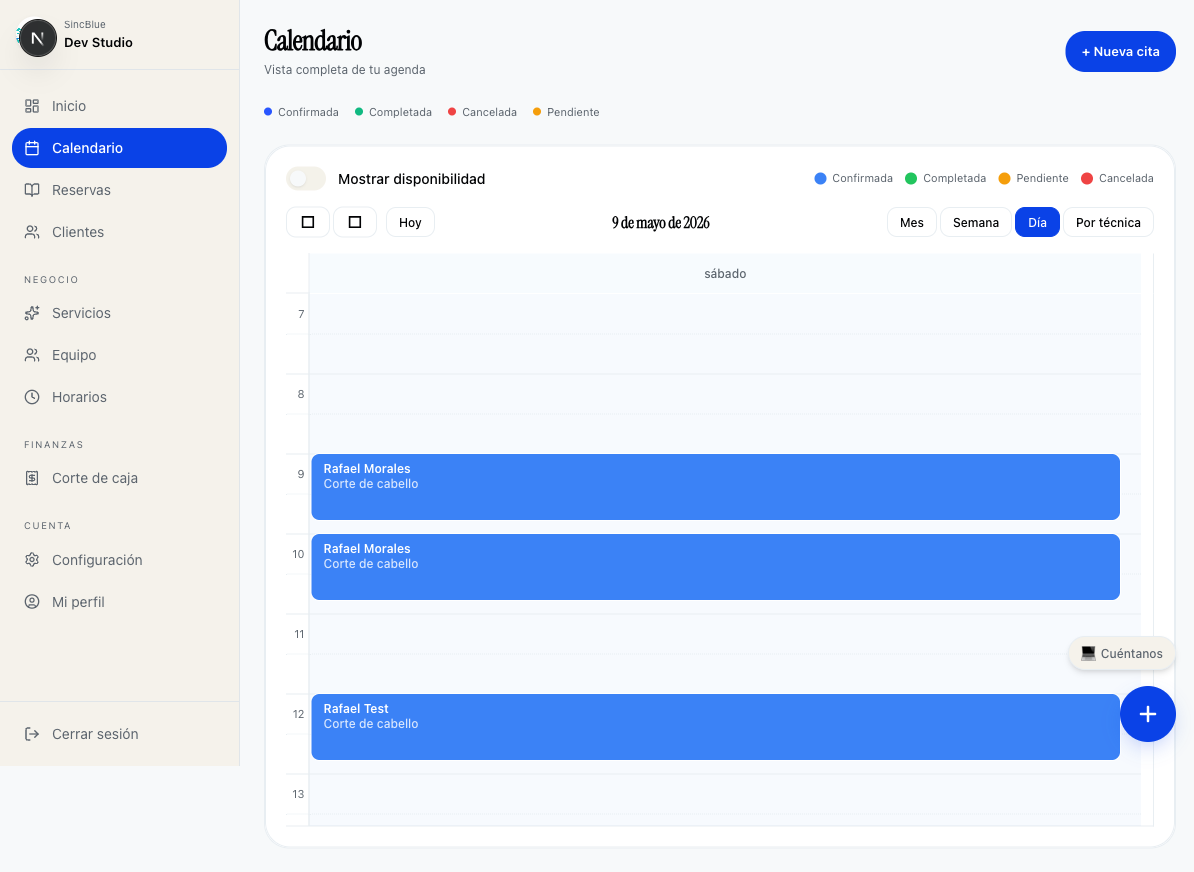Click the receipt icon for Corte de caja
Image resolution: width=1194 pixels, height=872 pixels.
[x=32, y=478]
